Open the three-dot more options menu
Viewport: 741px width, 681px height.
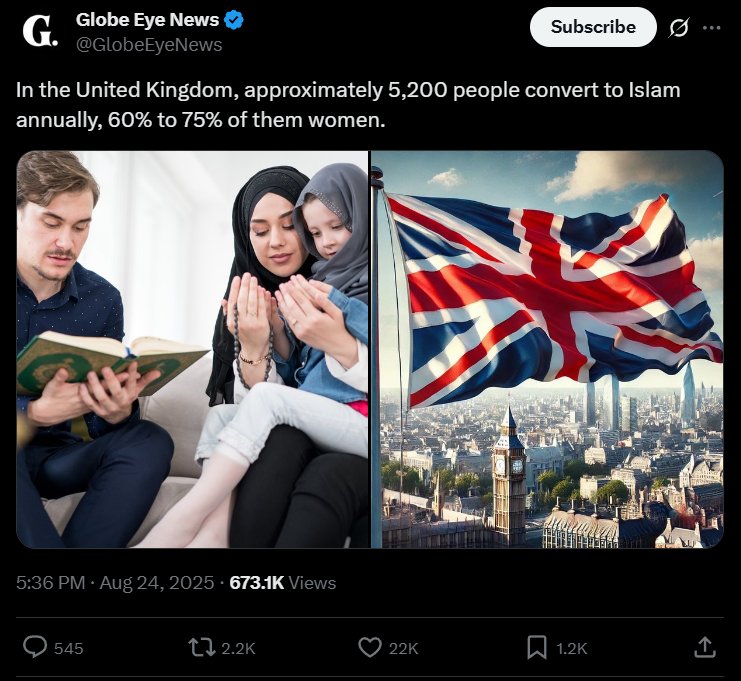[711, 28]
